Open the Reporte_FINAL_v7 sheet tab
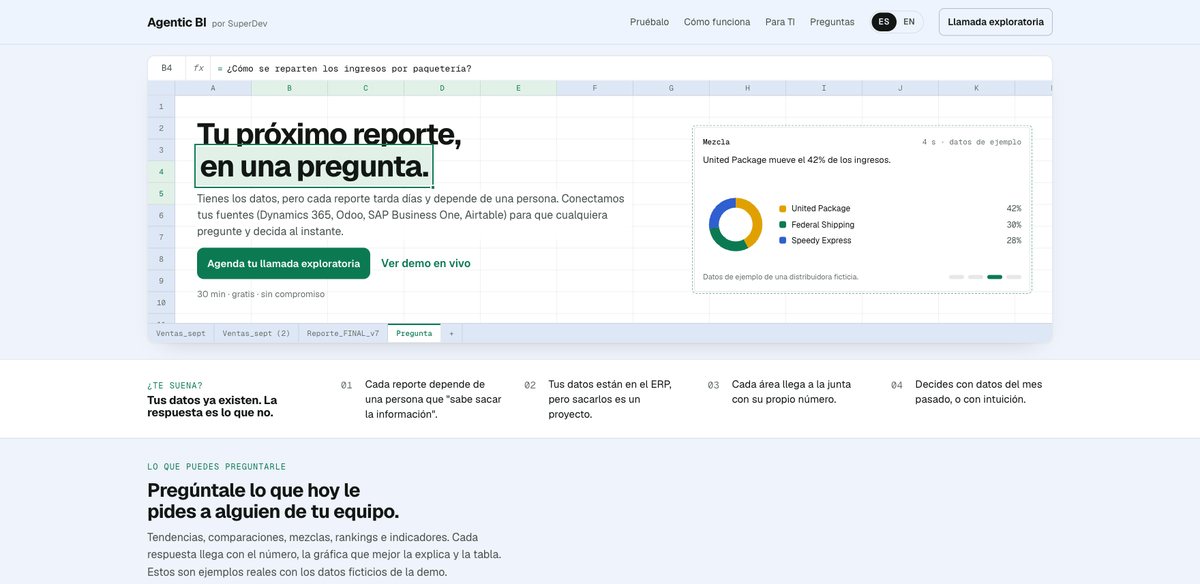The width and height of the screenshot is (1200, 584). click(x=343, y=333)
